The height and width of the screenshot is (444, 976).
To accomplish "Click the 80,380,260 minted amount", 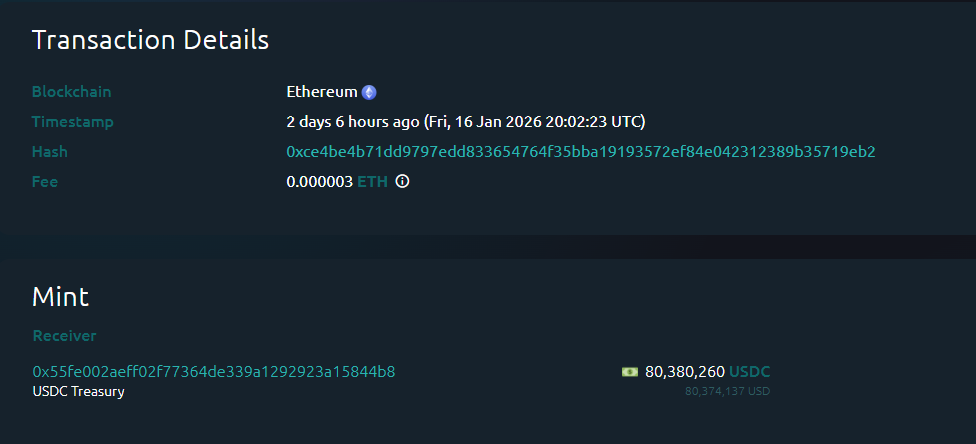I will [685, 372].
